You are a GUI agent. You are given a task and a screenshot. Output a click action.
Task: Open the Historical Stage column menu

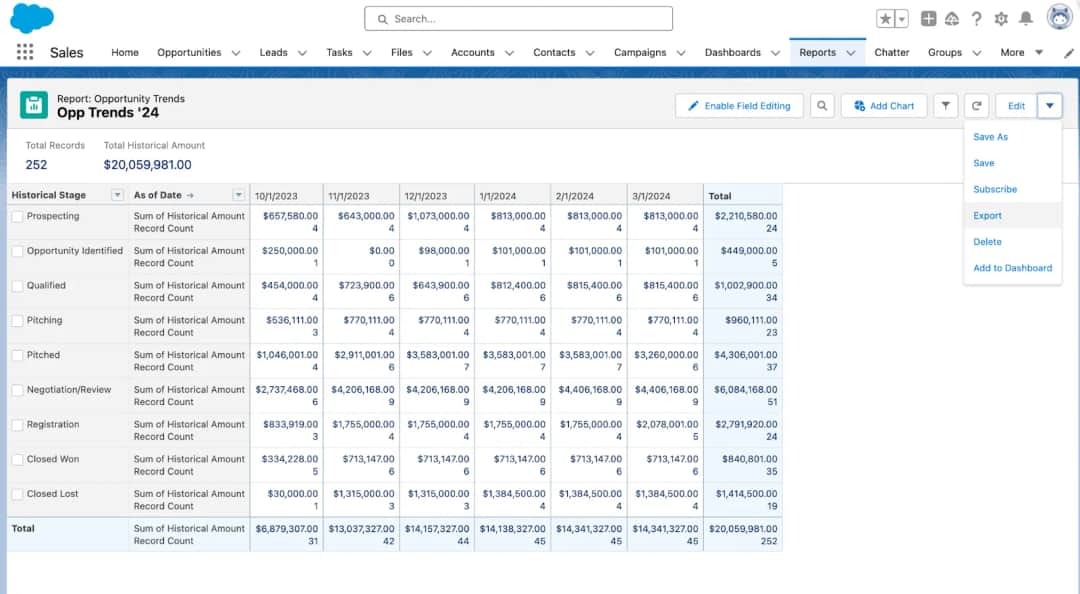pos(117,195)
